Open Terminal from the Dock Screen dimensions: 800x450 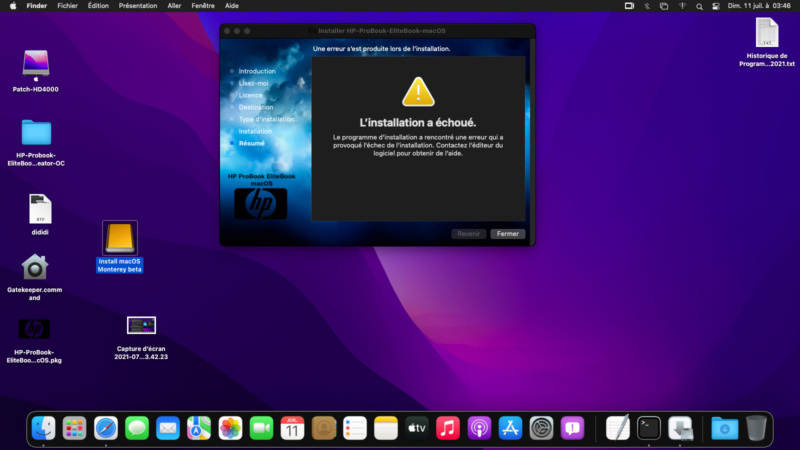coord(649,428)
